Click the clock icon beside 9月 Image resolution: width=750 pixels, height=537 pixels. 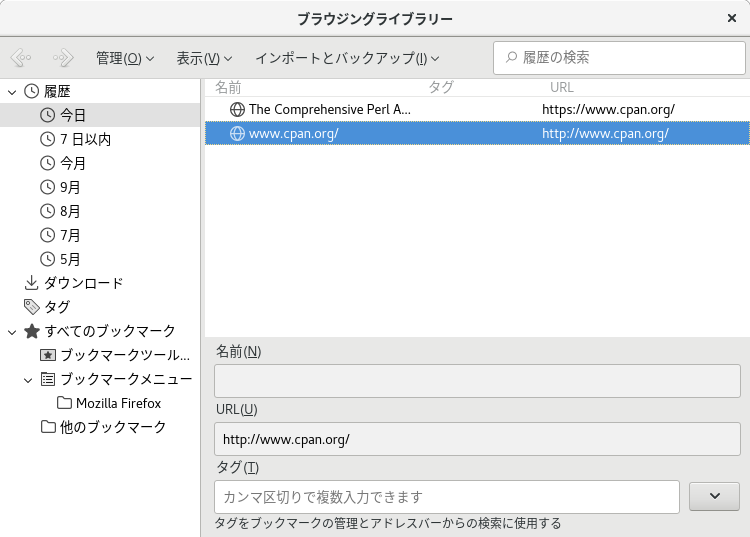(x=47, y=187)
